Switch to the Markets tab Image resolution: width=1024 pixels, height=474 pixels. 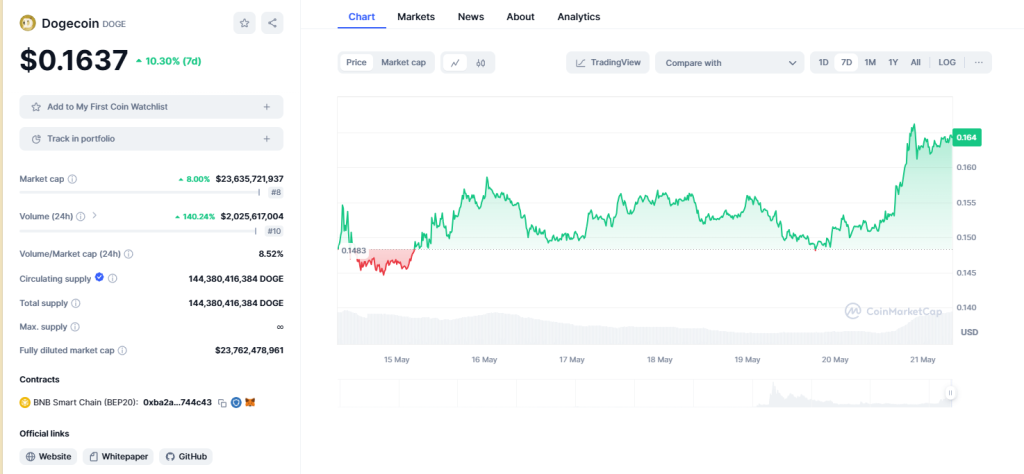(x=416, y=17)
